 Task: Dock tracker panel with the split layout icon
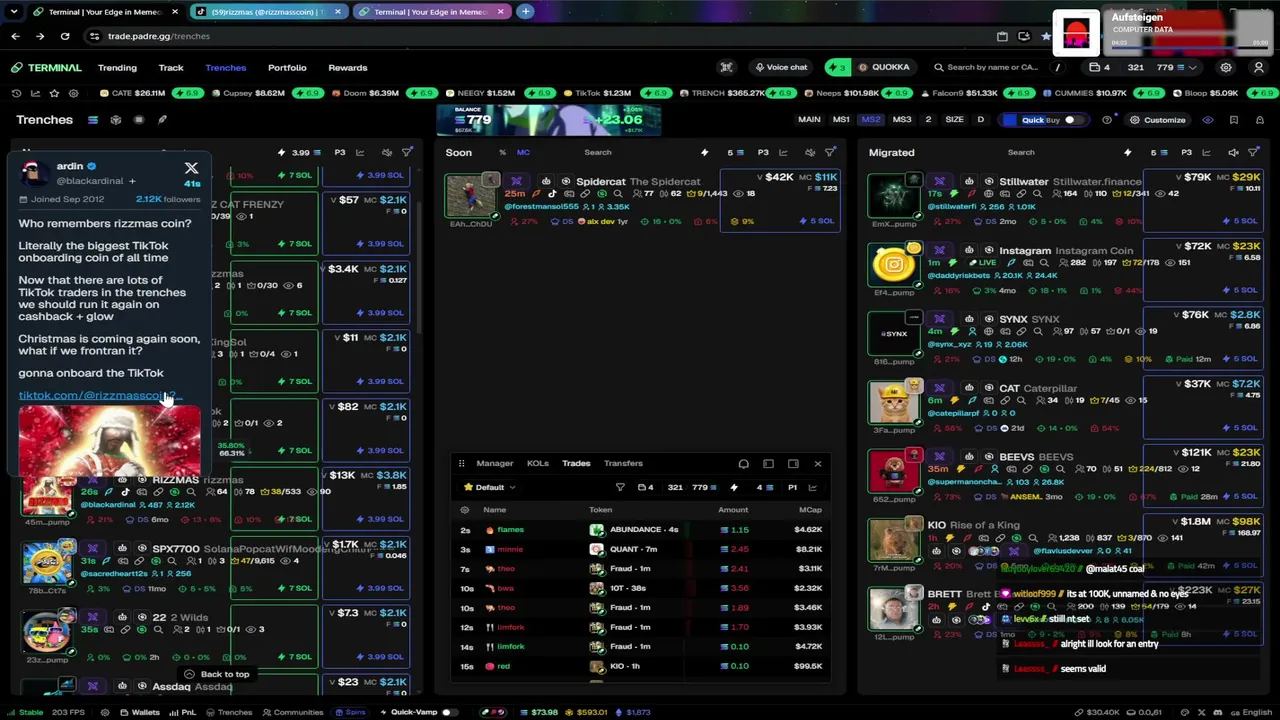click(x=768, y=464)
